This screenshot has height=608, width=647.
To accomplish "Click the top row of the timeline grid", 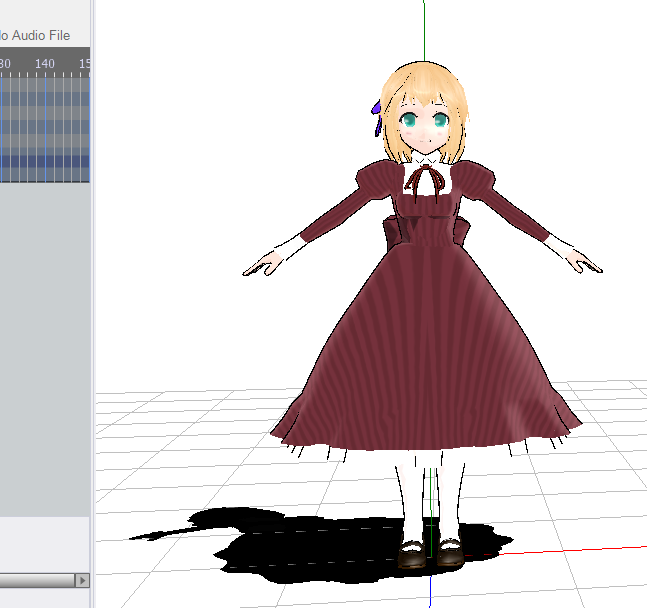I will point(45,85).
